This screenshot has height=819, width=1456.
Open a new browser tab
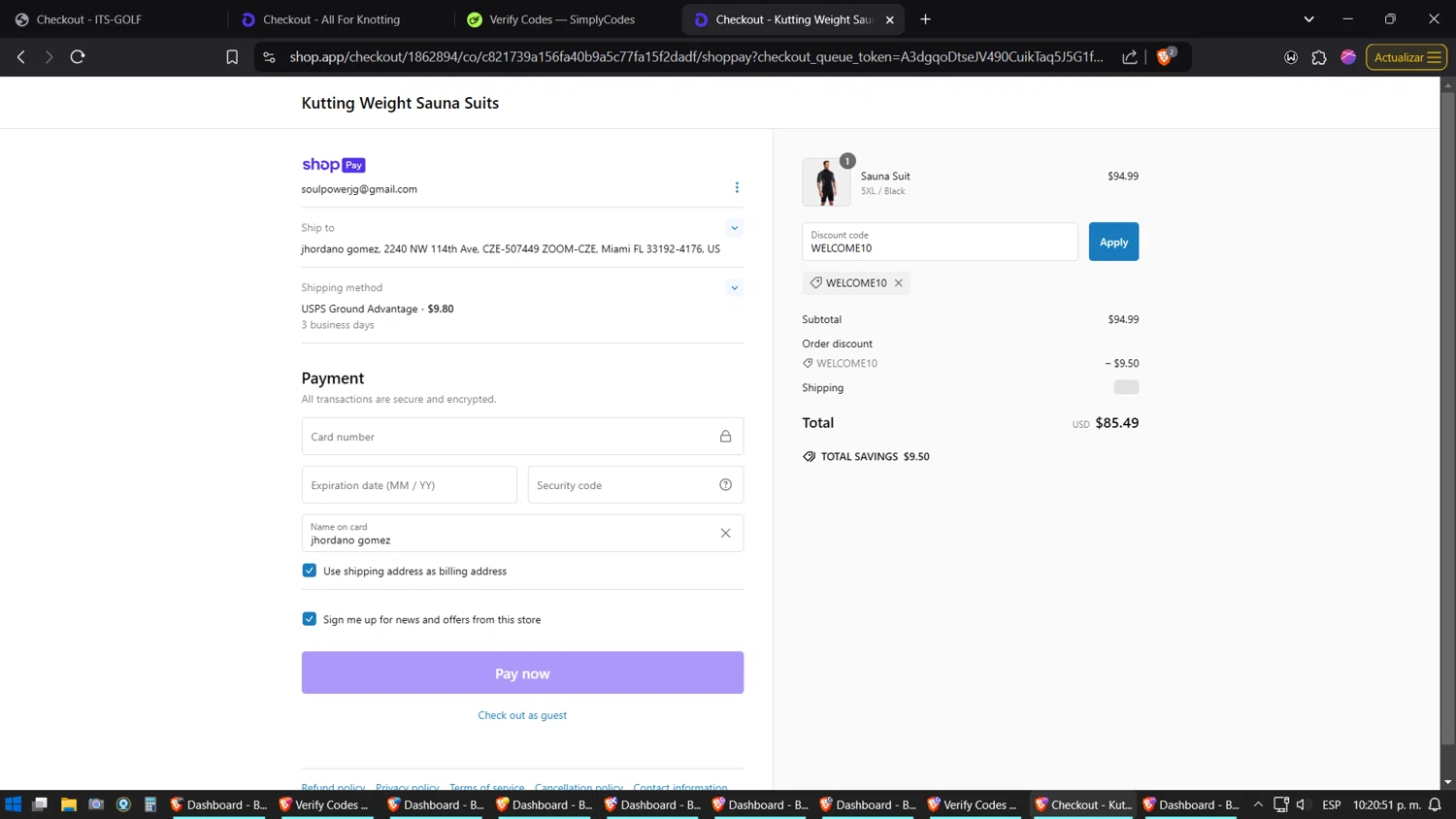(x=925, y=19)
